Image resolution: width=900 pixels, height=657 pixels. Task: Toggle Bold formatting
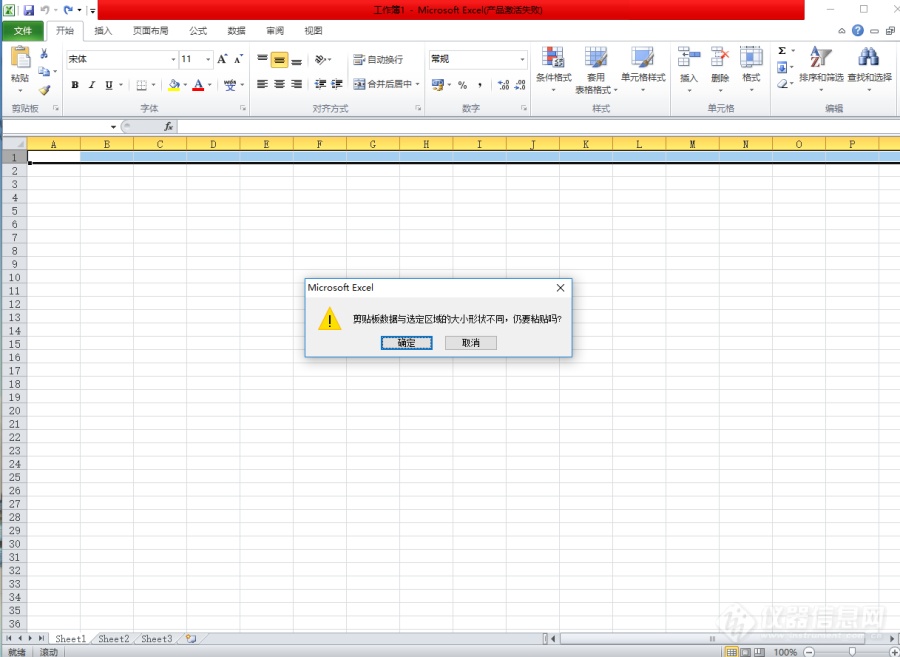pyautogui.click(x=75, y=85)
